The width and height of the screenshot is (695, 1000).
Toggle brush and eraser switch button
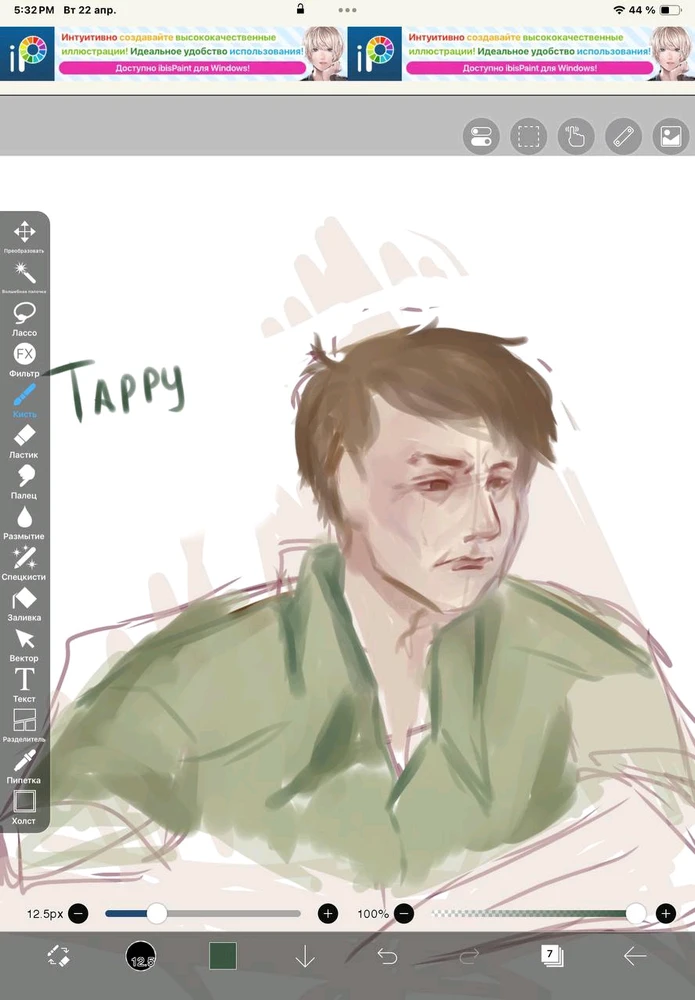tap(58, 957)
